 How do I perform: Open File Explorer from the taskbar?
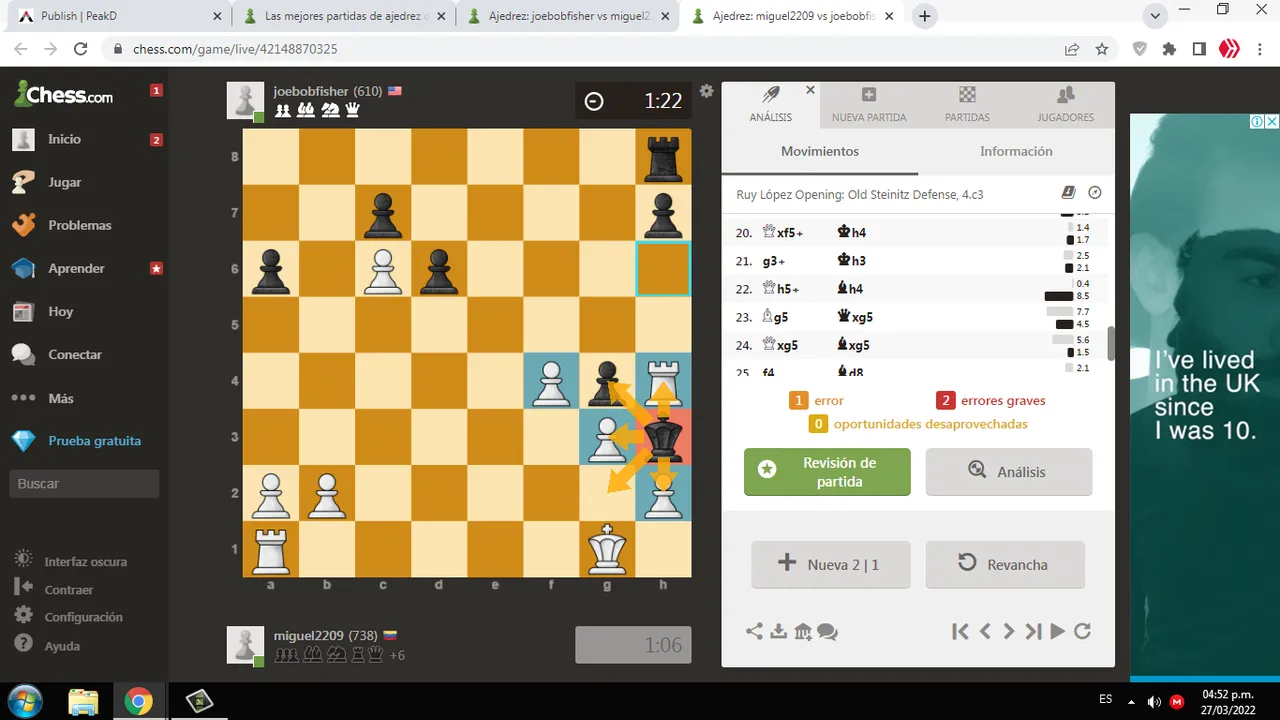[83, 702]
